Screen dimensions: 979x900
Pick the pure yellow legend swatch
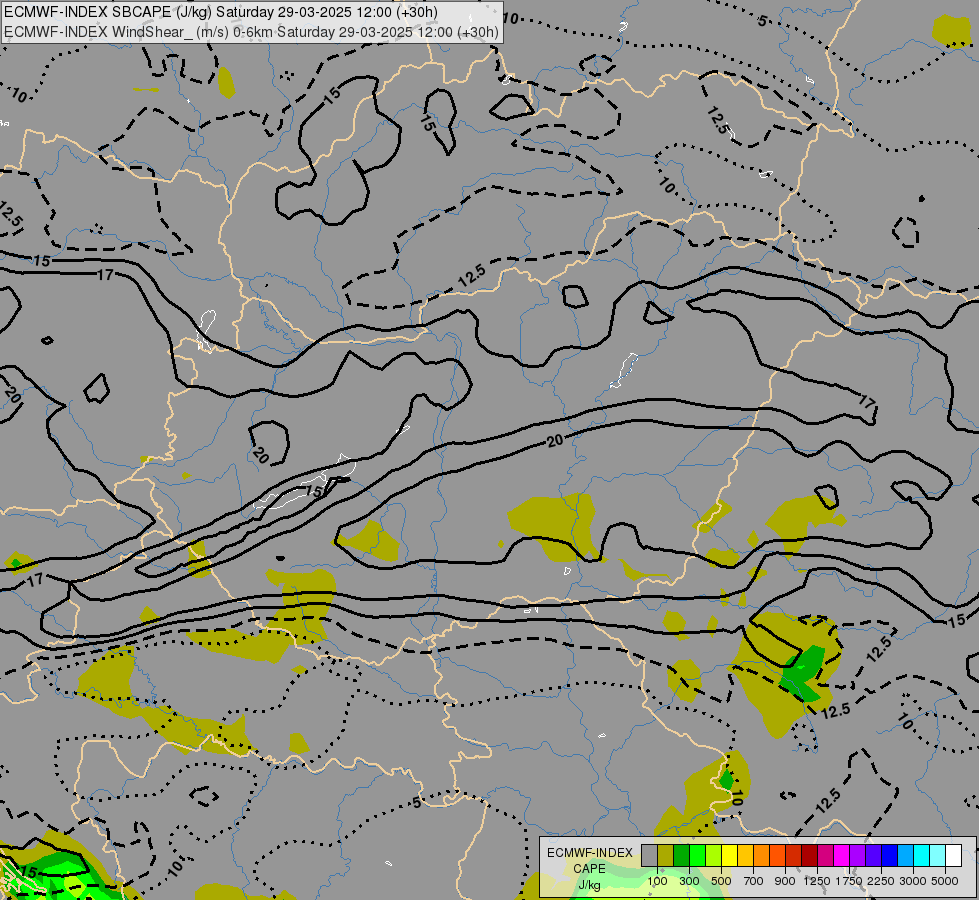[x=729, y=856]
